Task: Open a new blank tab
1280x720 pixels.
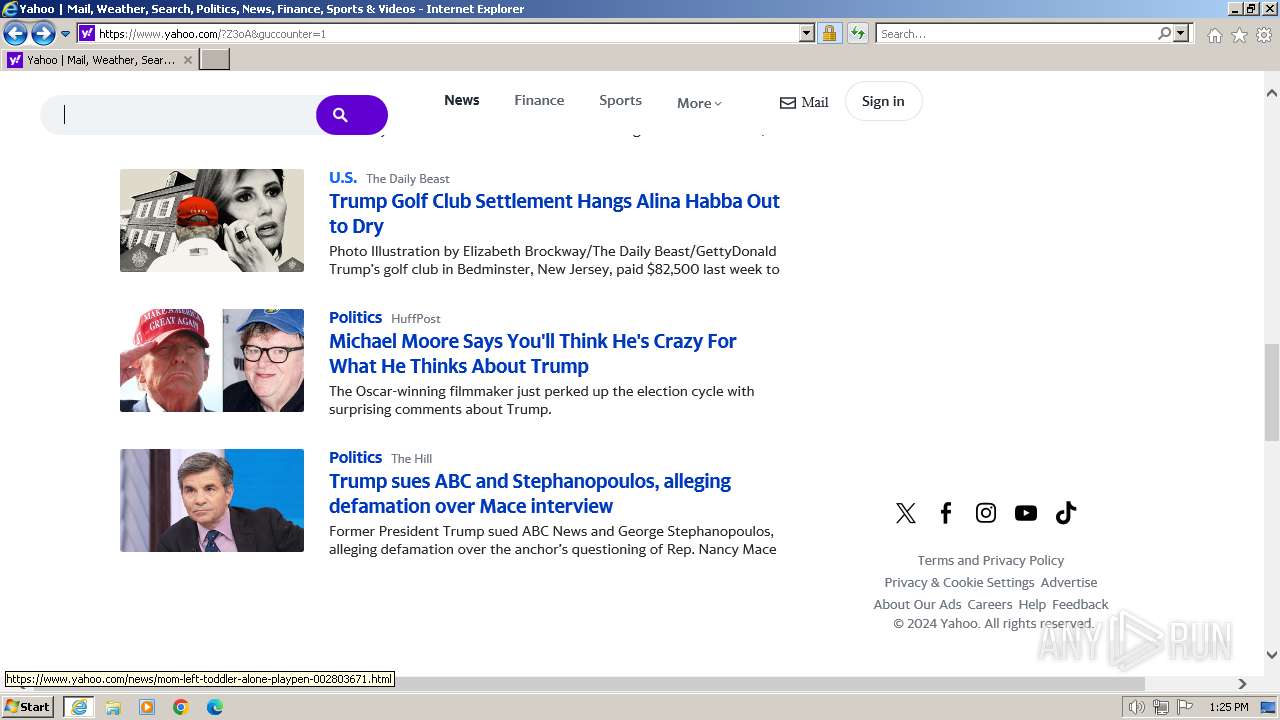Action: pos(215,60)
